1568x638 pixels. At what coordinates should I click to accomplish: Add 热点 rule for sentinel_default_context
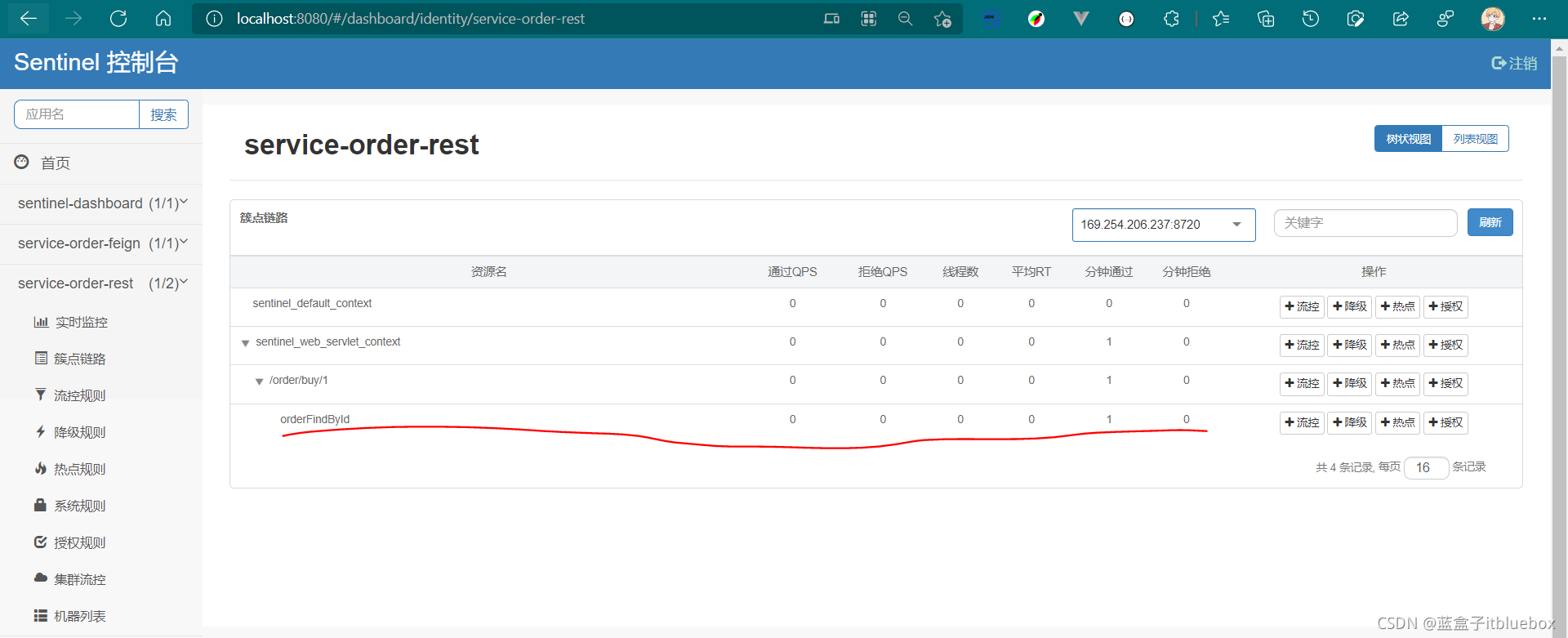pos(1397,306)
